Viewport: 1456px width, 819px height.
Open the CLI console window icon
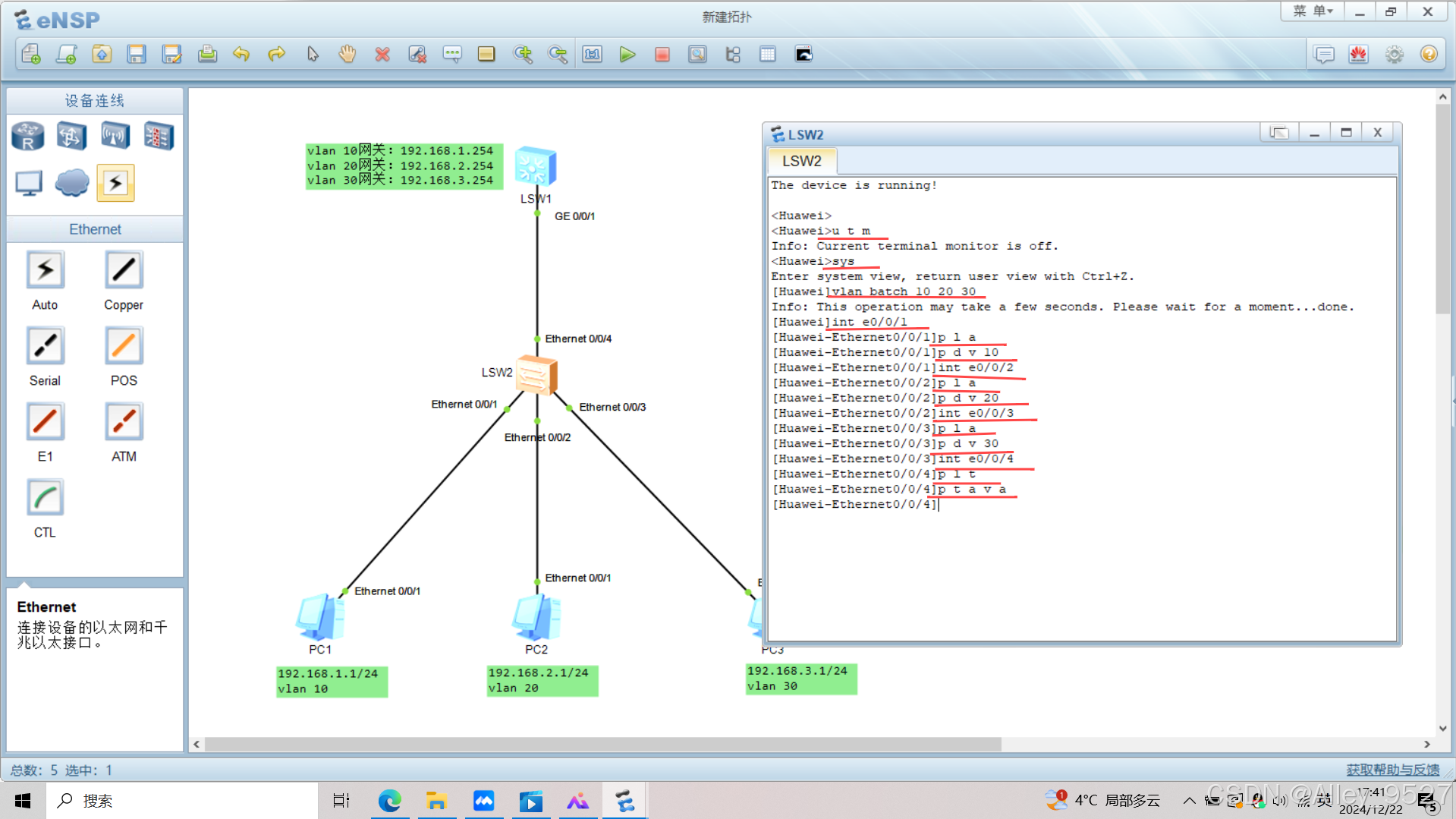(x=803, y=54)
